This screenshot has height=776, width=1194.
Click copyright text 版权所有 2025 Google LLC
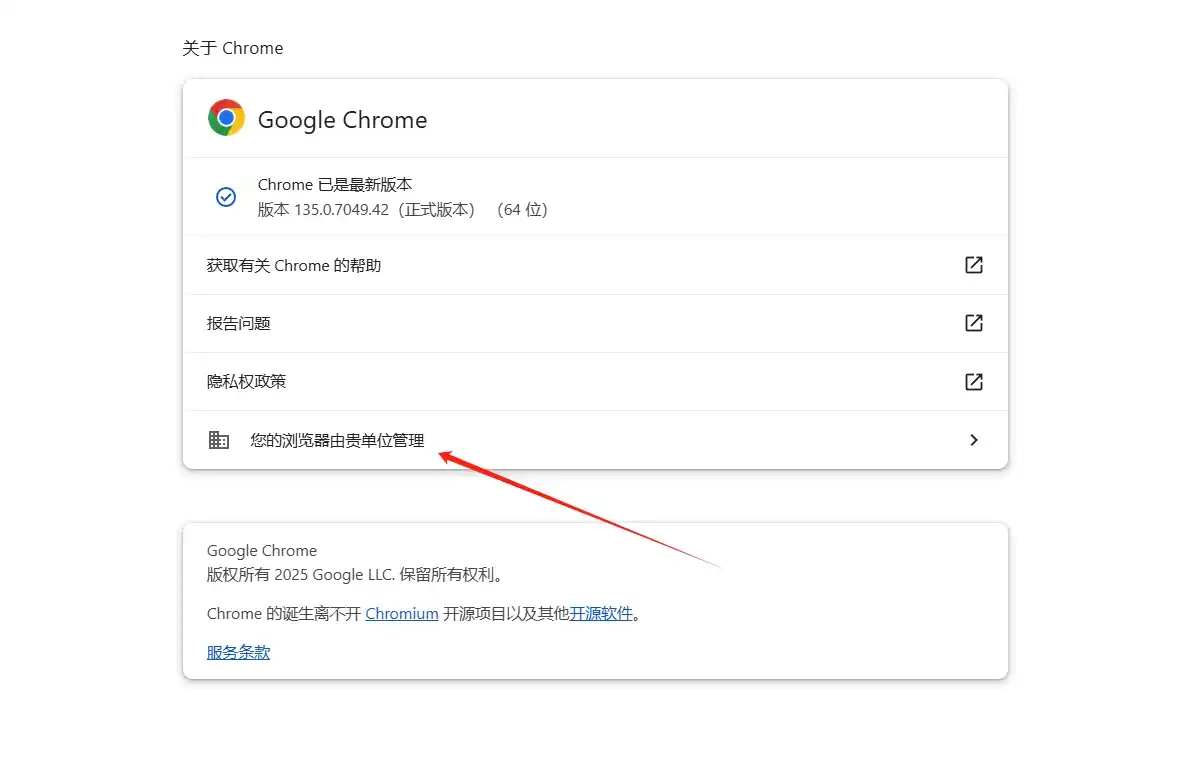pyautogui.click(x=300, y=575)
